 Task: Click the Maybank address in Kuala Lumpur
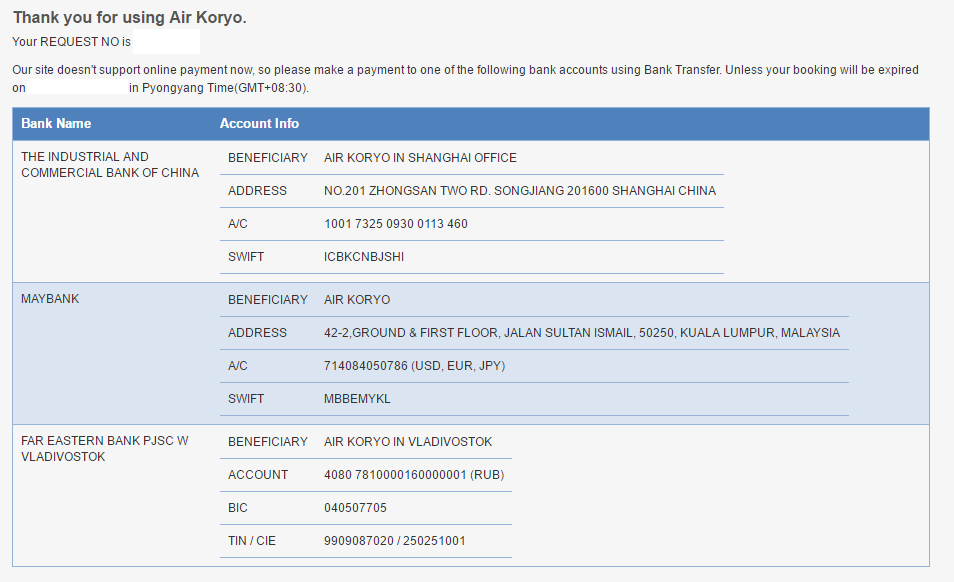click(x=582, y=333)
